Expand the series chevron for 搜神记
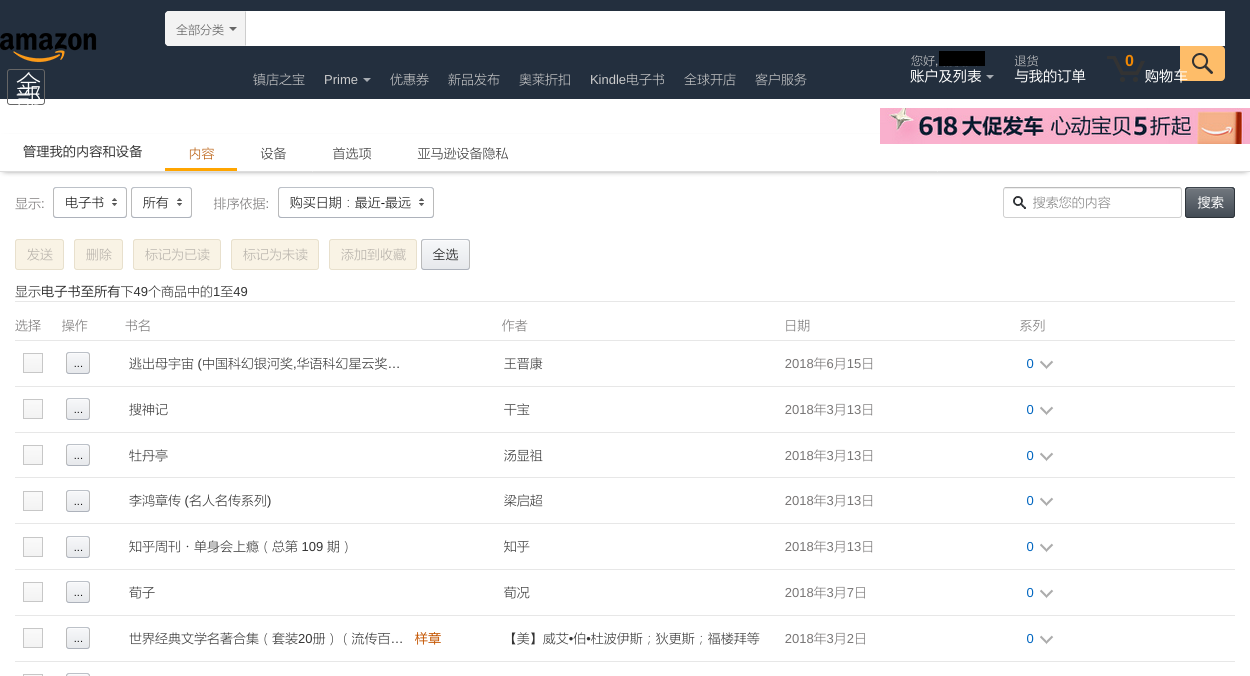 pos(1046,410)
